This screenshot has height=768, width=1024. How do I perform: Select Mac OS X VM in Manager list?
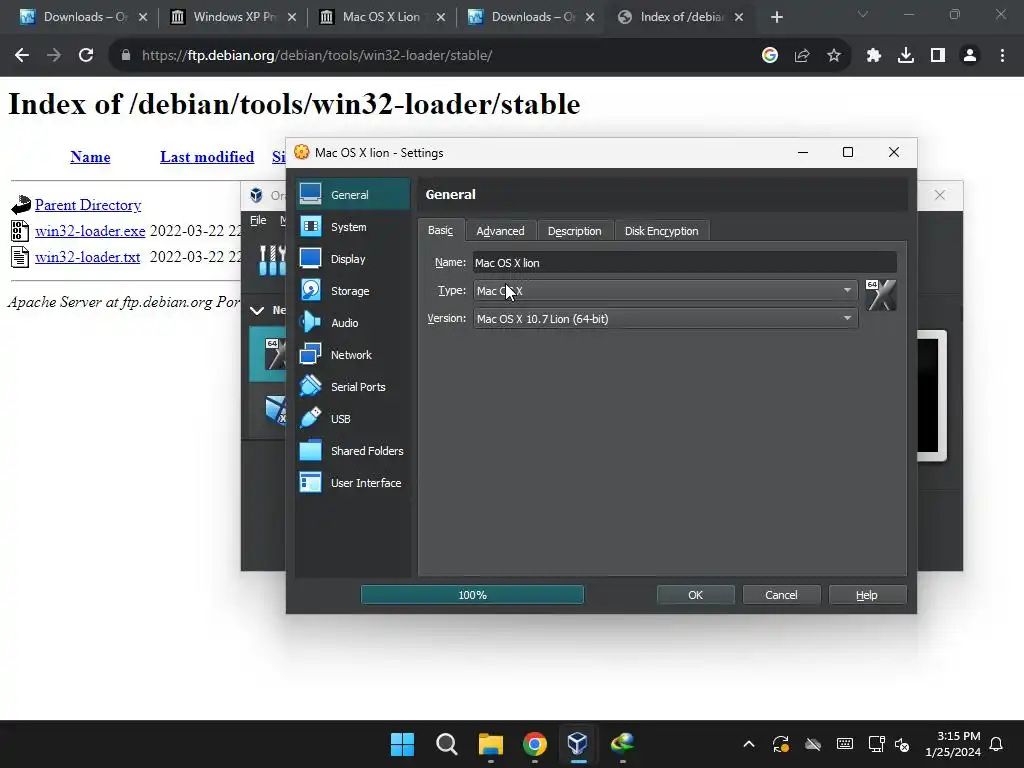(x=268, y=354)
